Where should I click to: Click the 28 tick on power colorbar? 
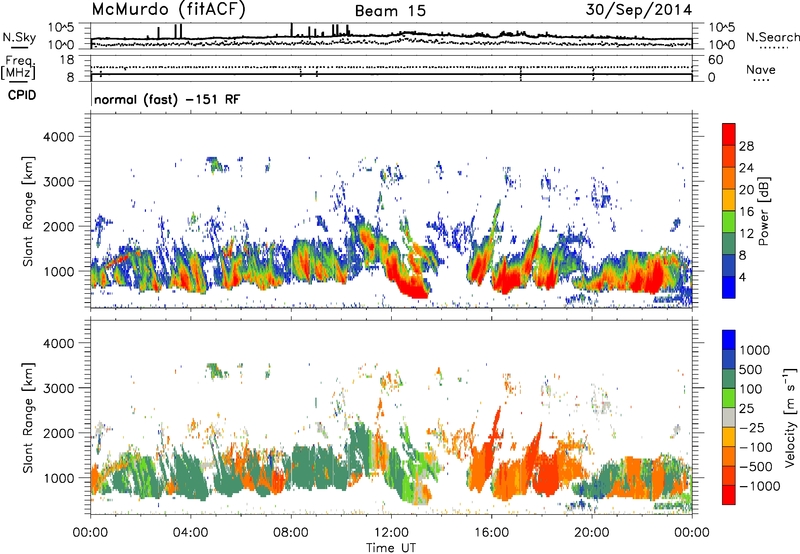746,146
